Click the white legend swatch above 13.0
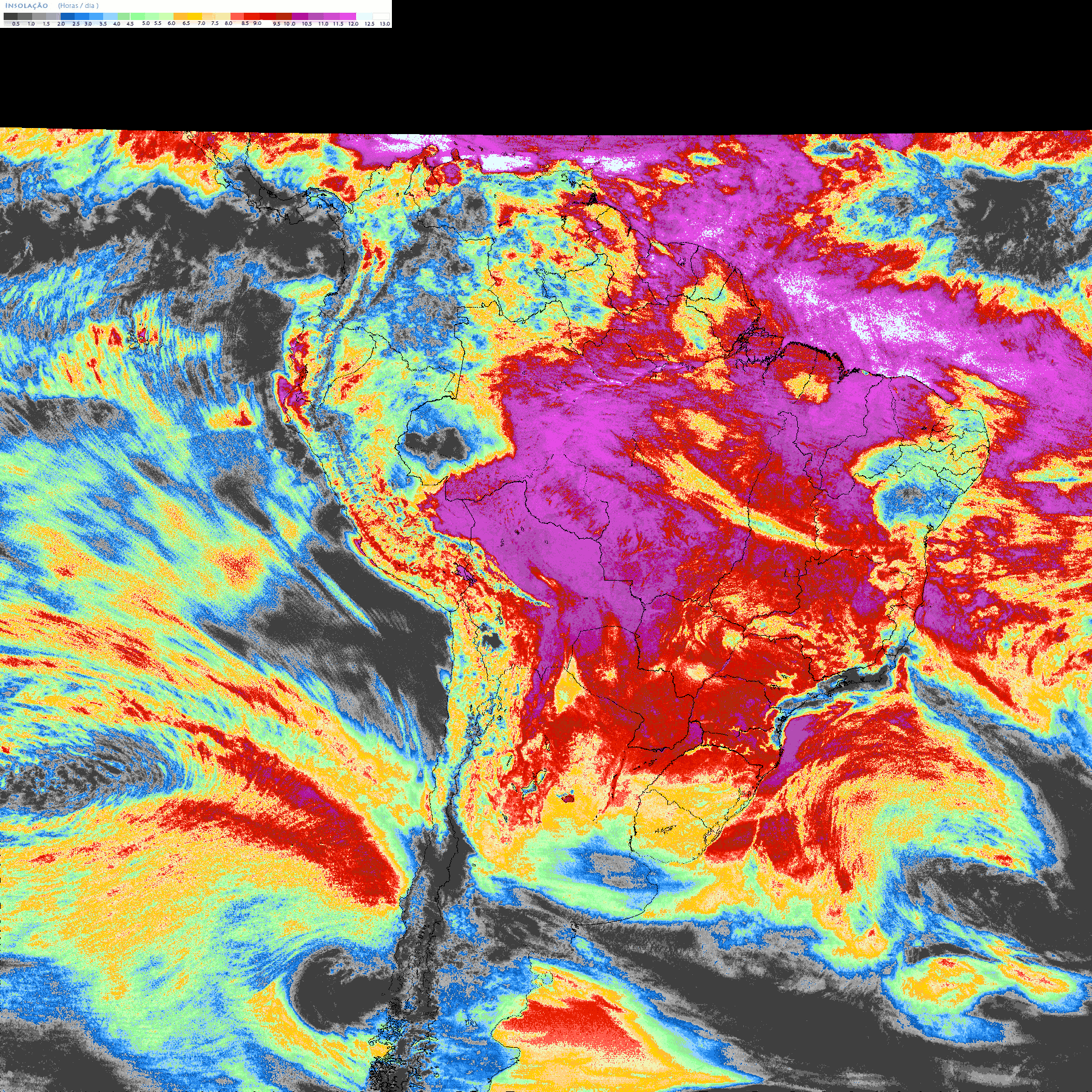 pos(381,16)
